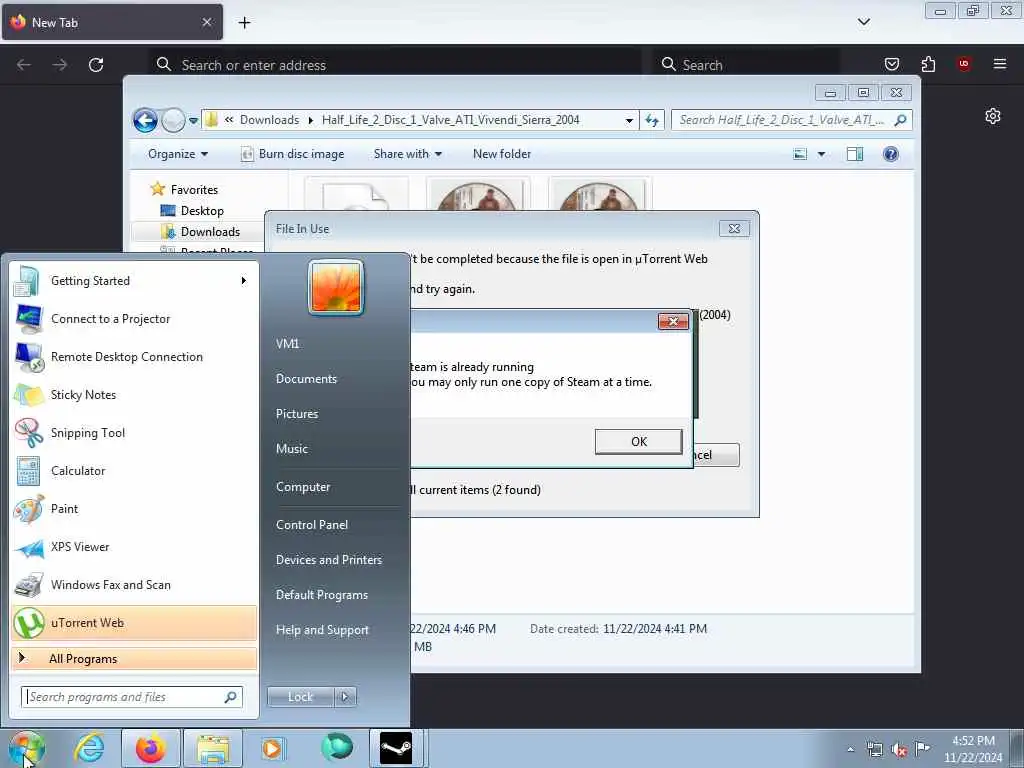Click Cancel button in File In Use dialog
The height and width of the screenshot is (768, 1024).
coord(716,455)
